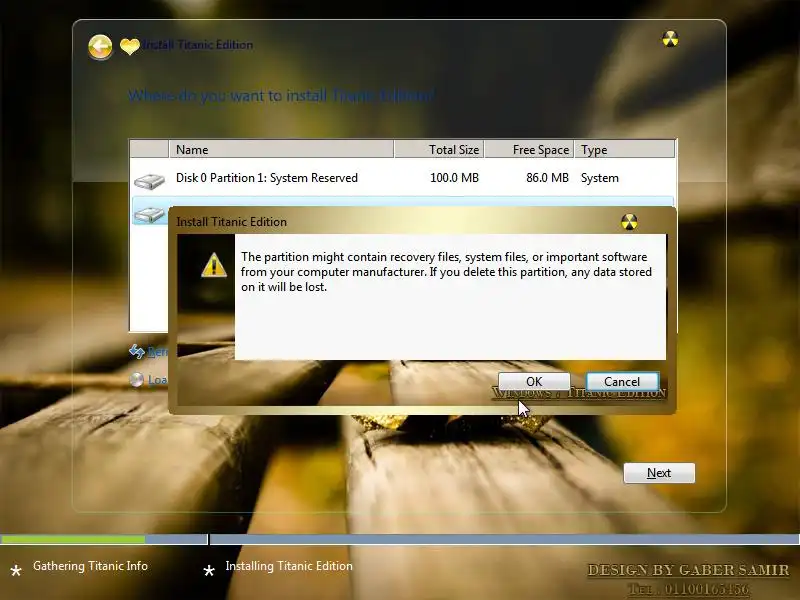Viewport: 800px width, 600px height.
Task: Click the Gathering Titanic Info progress bar
Action: (x=104, y=539)
